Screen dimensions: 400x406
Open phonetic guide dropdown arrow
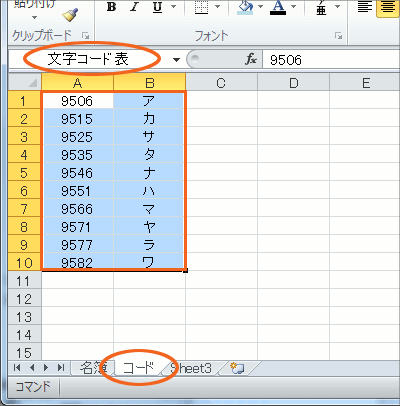coord(337,7)
